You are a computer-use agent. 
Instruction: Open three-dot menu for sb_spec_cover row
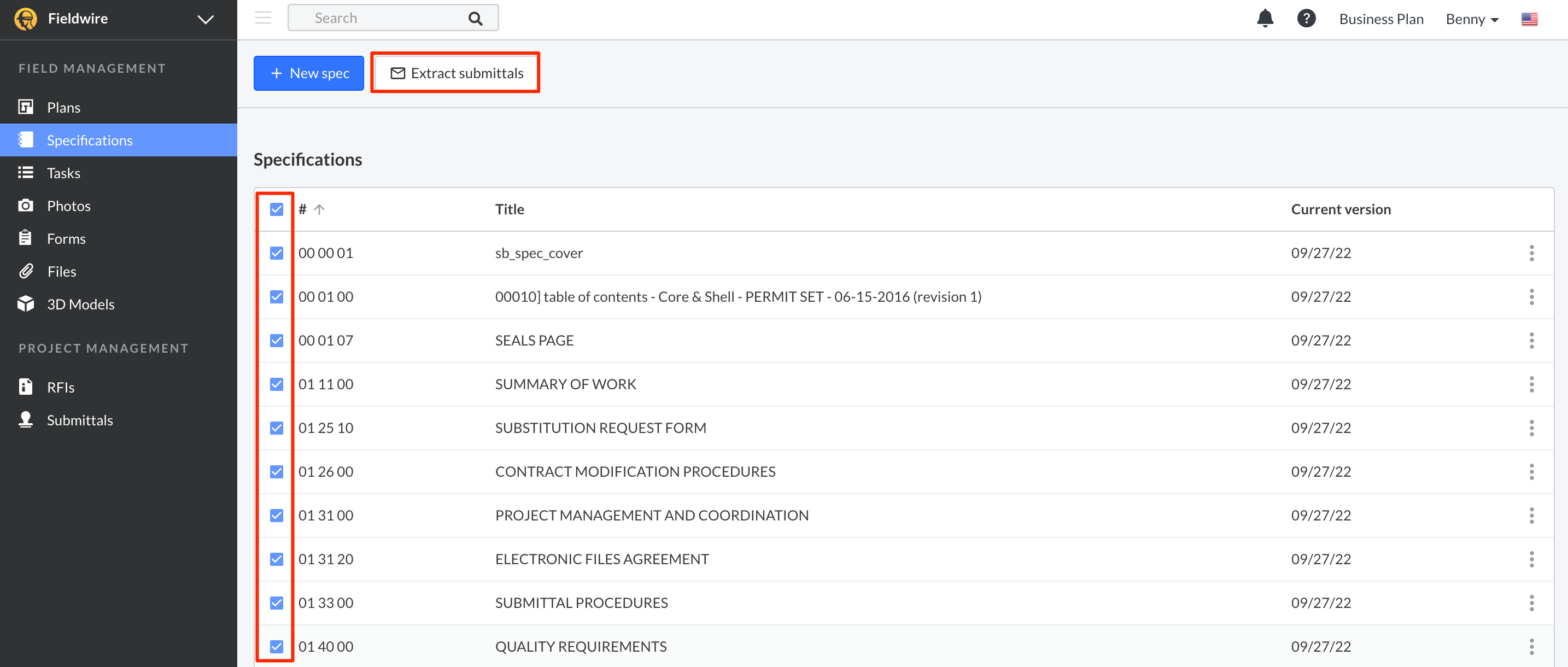pos(1531,253)
